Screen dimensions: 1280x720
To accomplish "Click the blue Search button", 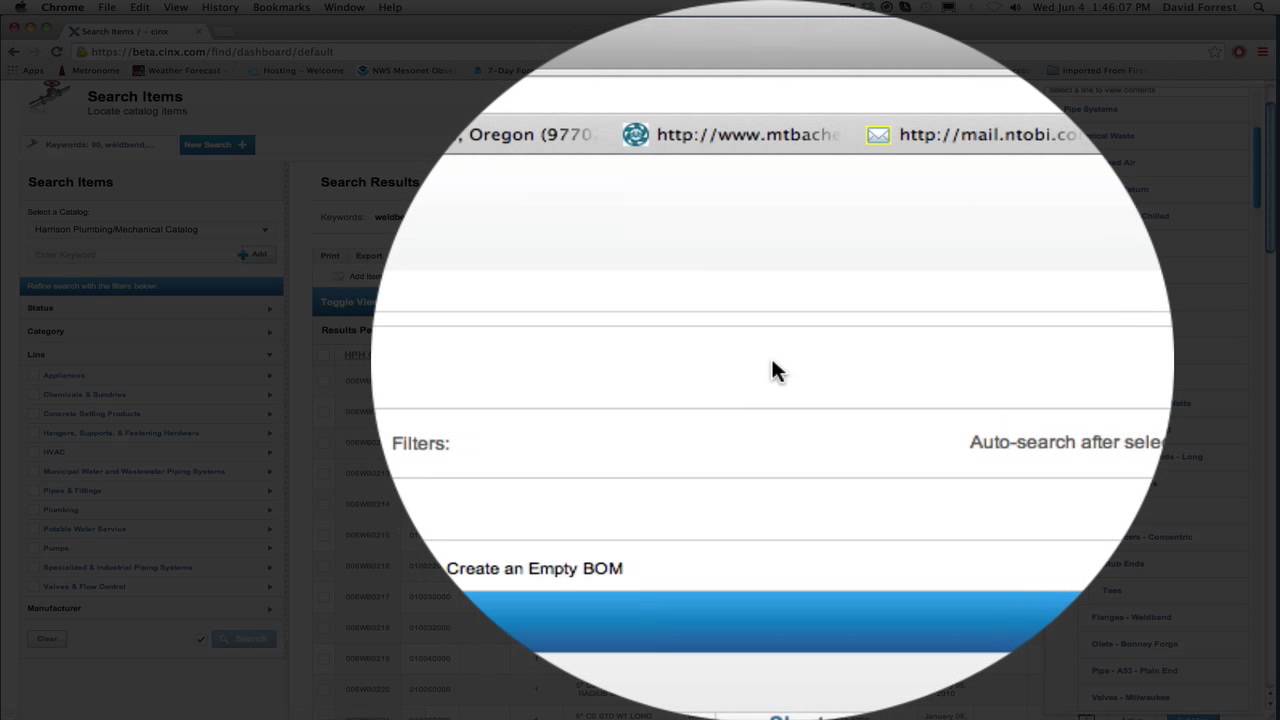I will [243, 638].
